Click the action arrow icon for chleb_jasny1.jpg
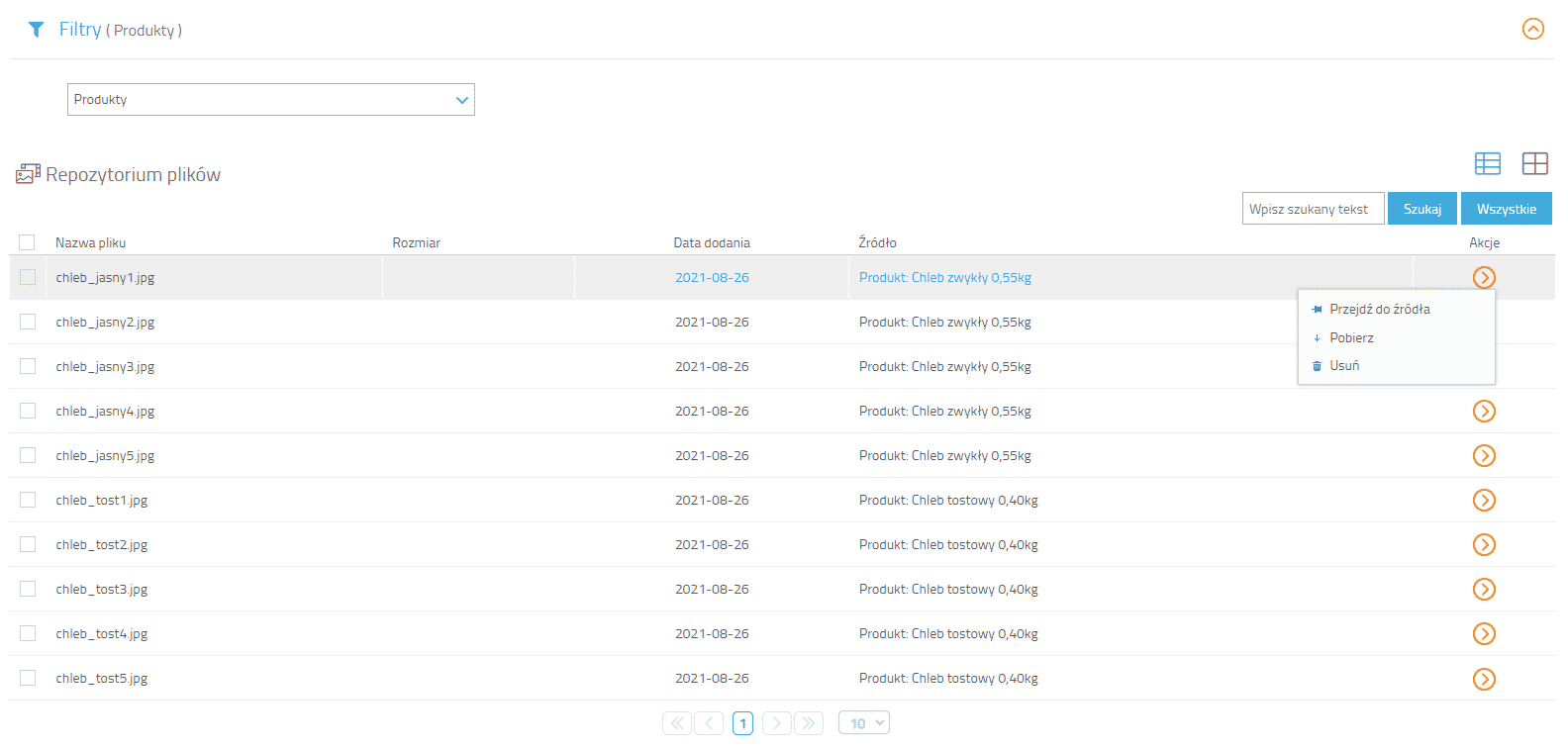1568x748 pixels. (x=1484, y=277)
